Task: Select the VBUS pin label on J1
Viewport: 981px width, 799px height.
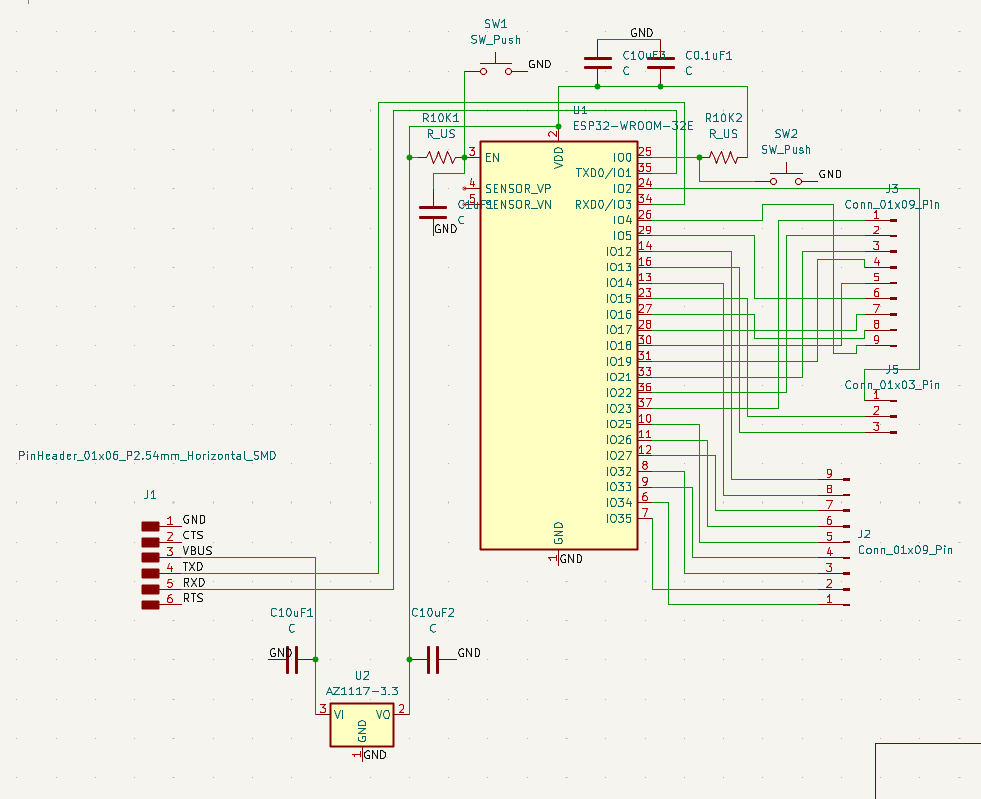Action: click(196, 550)
